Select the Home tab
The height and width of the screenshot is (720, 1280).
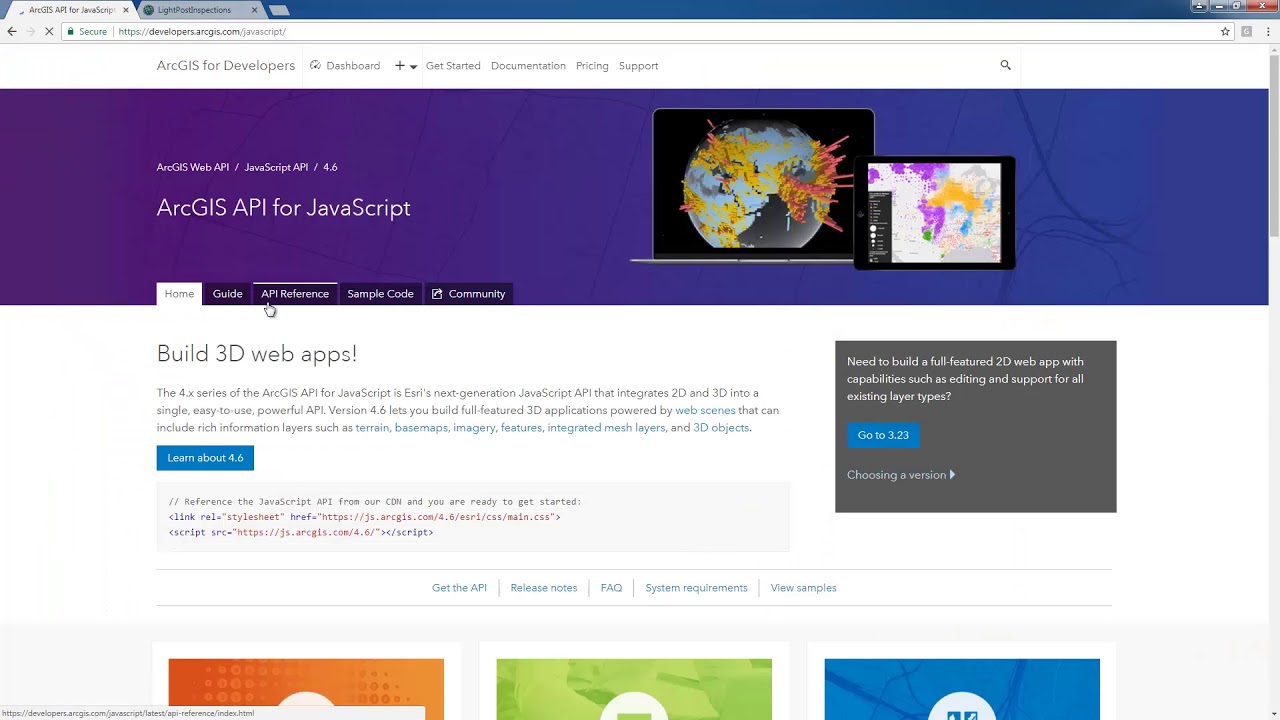pos(179,294)
